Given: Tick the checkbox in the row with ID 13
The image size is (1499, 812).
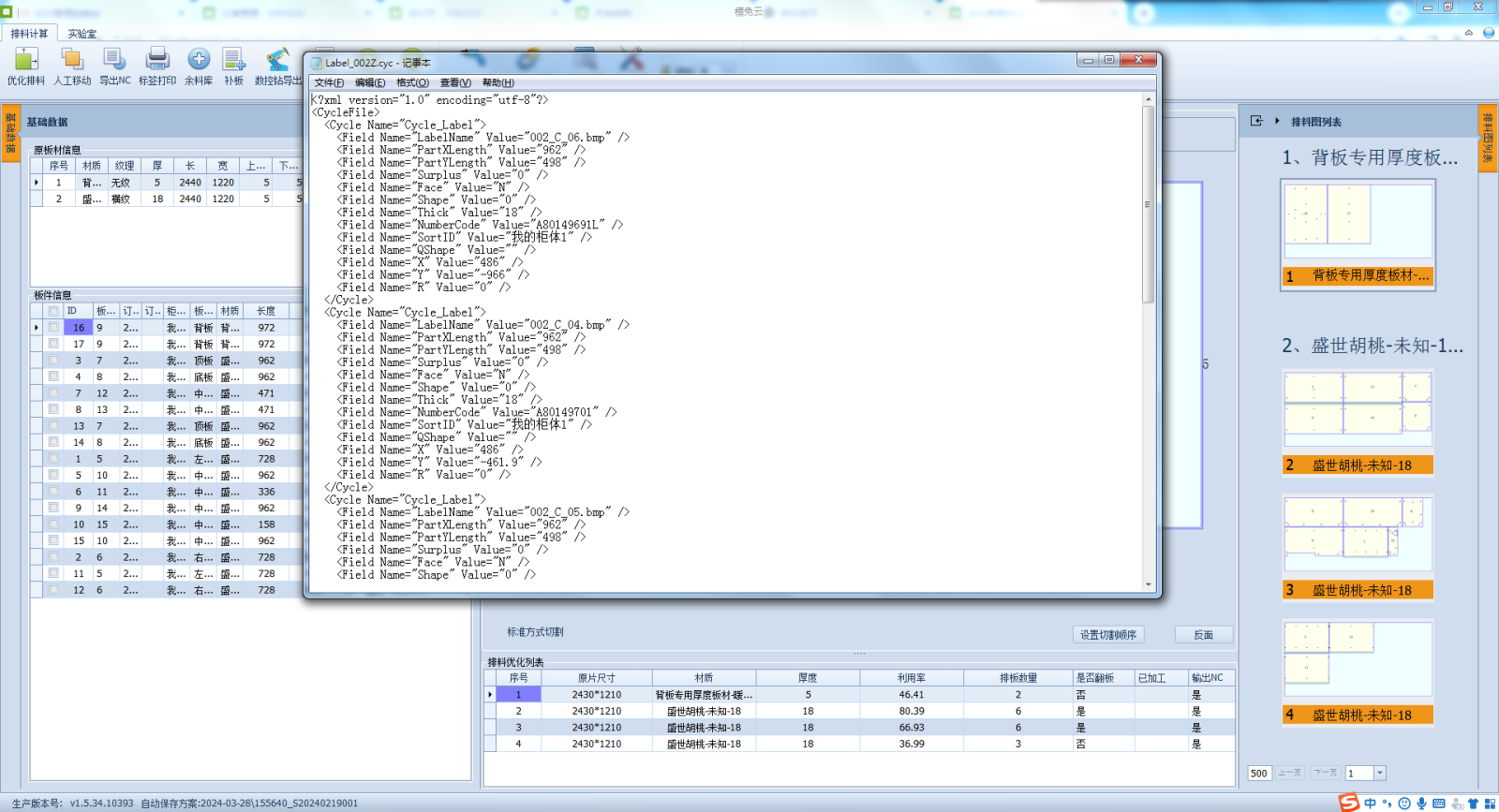Looking at the screenshot, I should pos(53,426).
